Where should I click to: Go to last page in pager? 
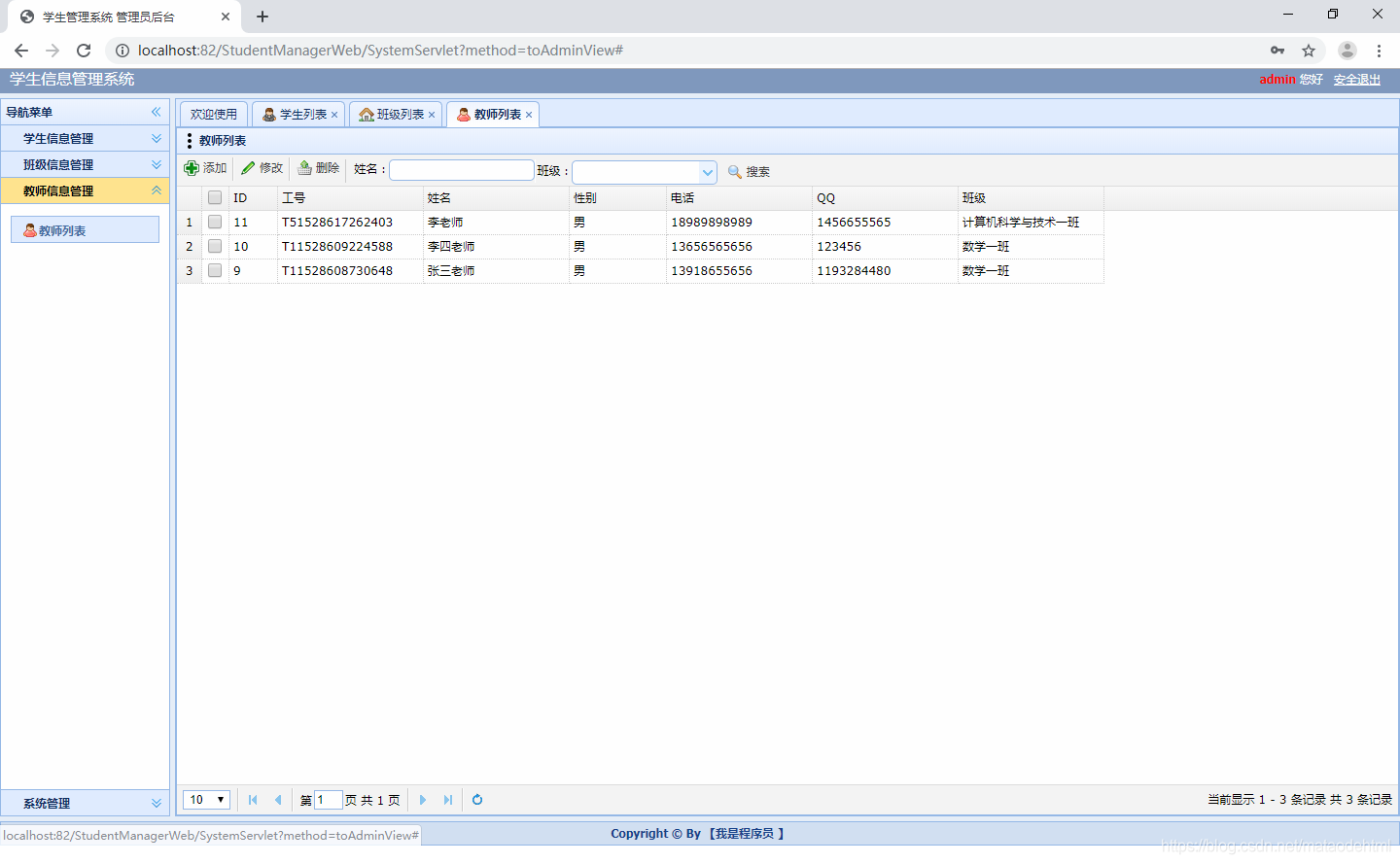click(x=448, y=800)
